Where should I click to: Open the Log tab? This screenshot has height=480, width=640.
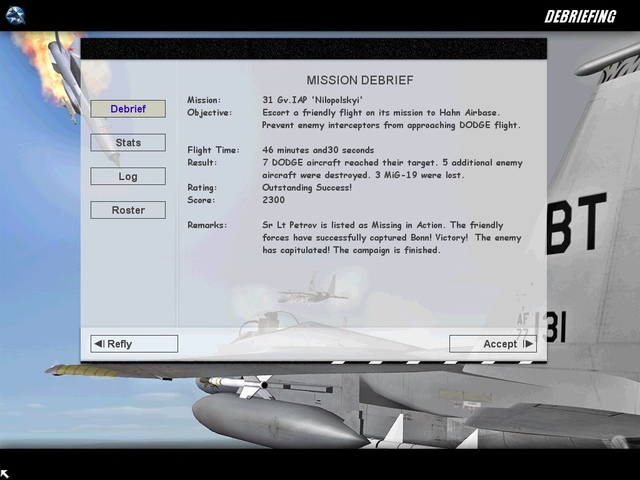(x=128, y=176)
